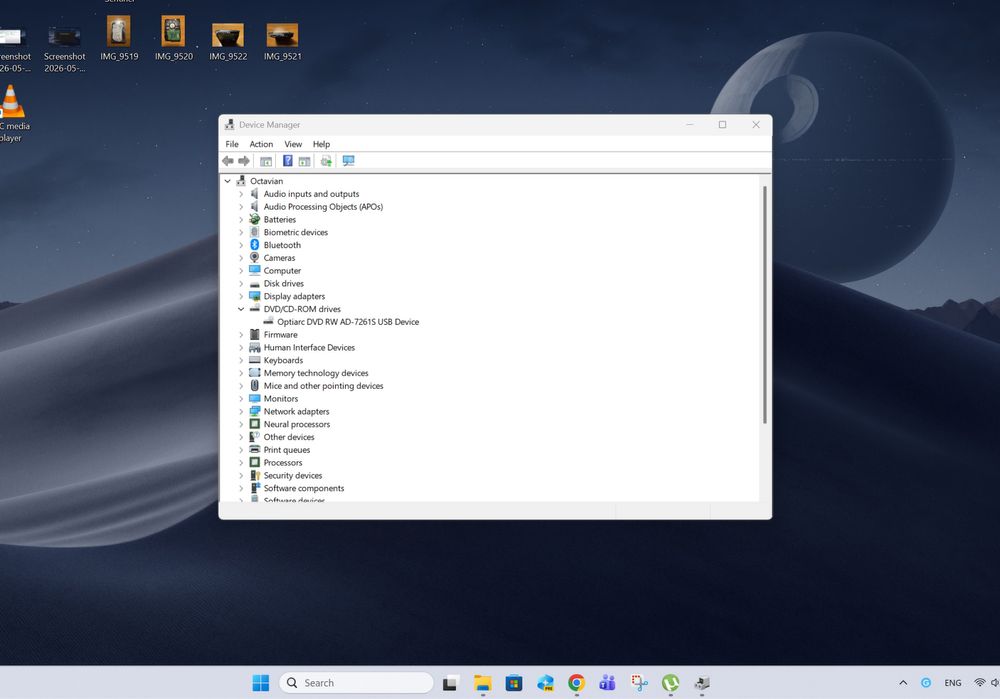Select the IMG_9519 desktop file

(119, 38)
